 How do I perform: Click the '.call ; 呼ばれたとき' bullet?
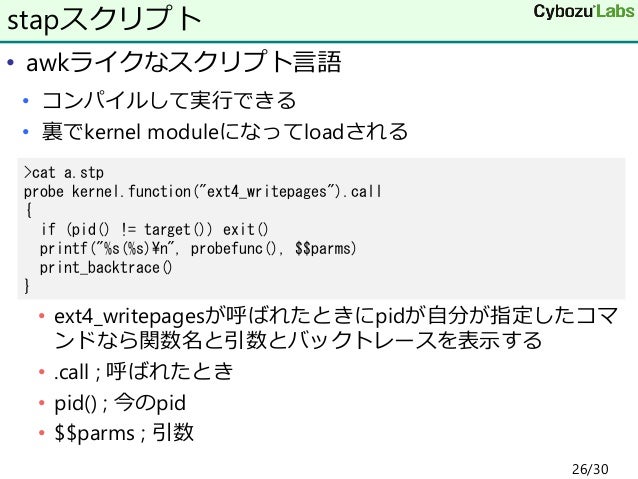point(143,372)
